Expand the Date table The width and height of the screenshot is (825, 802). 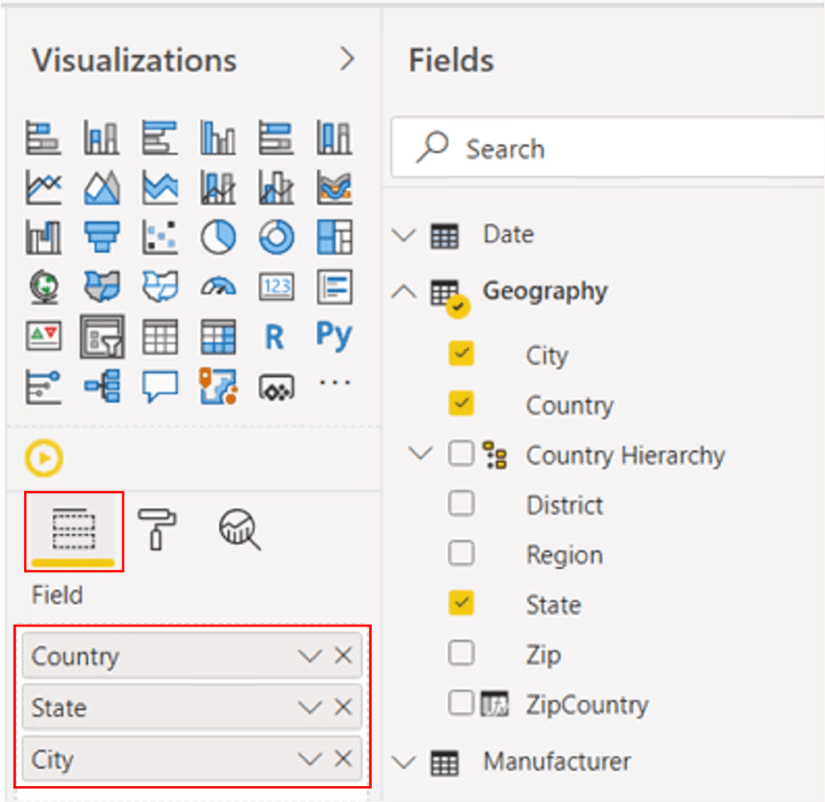click(404, 236)
